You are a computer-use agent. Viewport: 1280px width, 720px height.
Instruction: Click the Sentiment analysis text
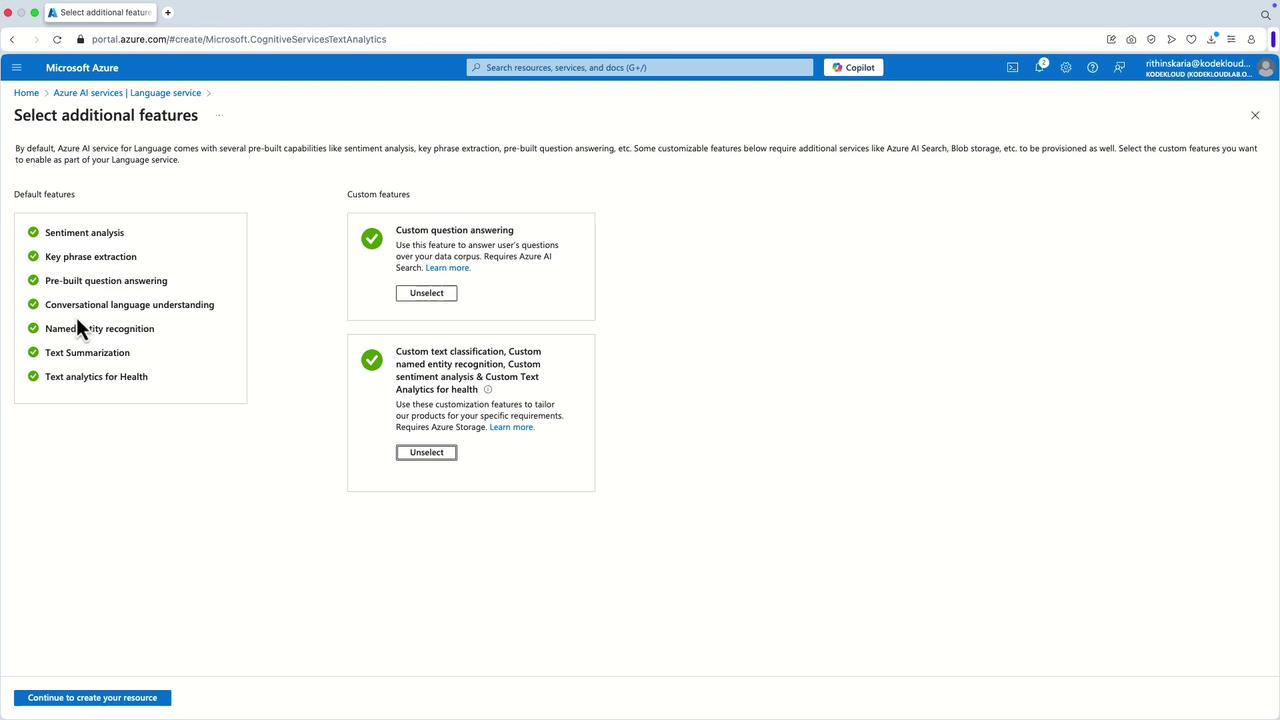click(84, 233)
